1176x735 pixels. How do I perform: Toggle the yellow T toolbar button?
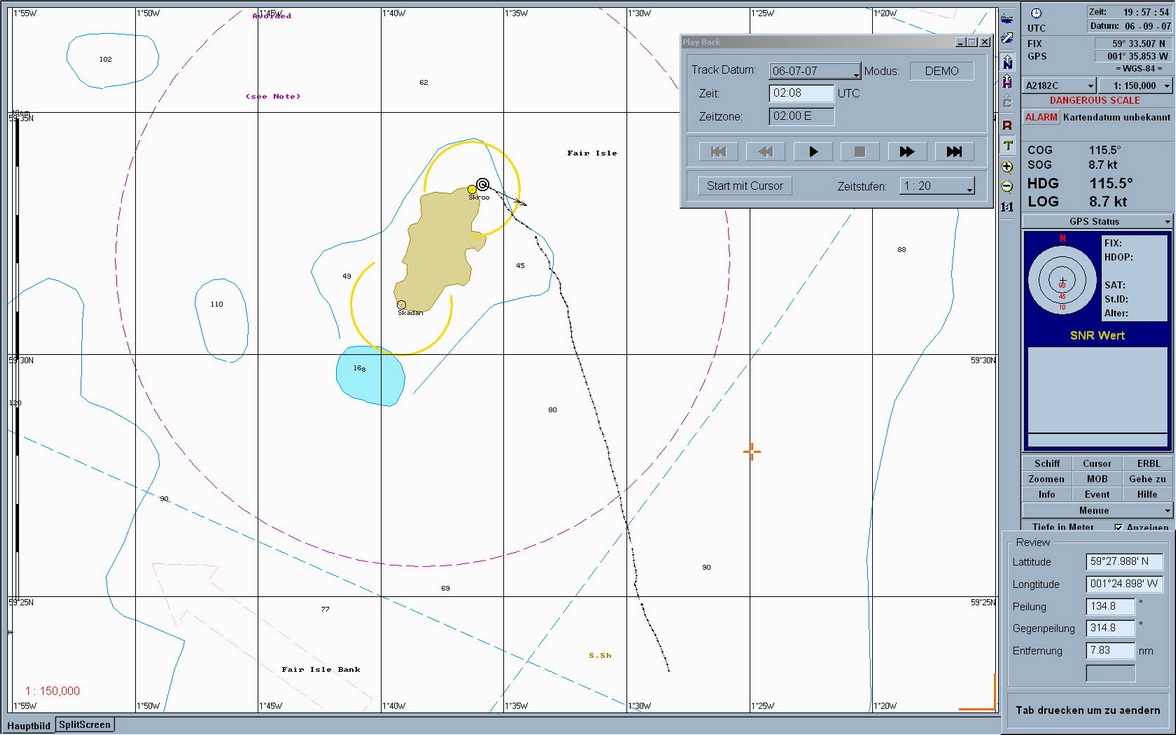pos(1007,146)
